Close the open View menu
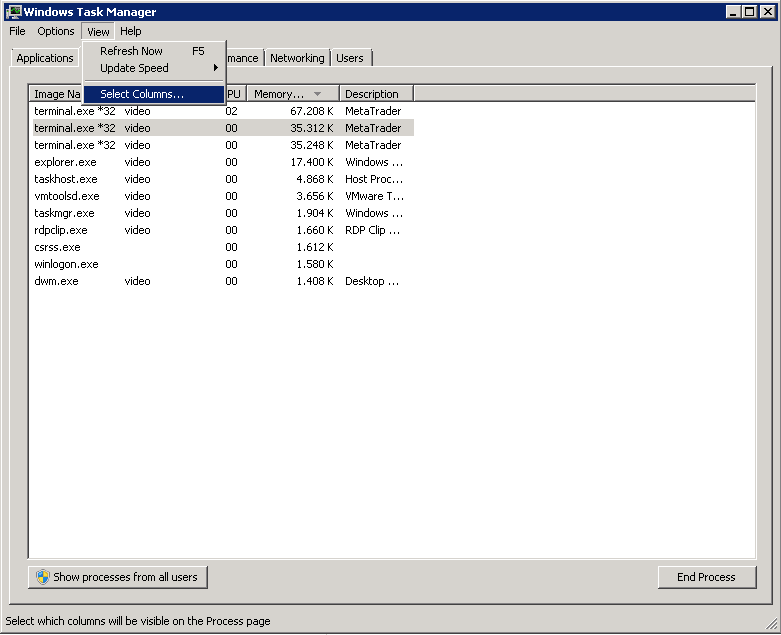Screen dimensions: 781x635 (x=98, y=31)
